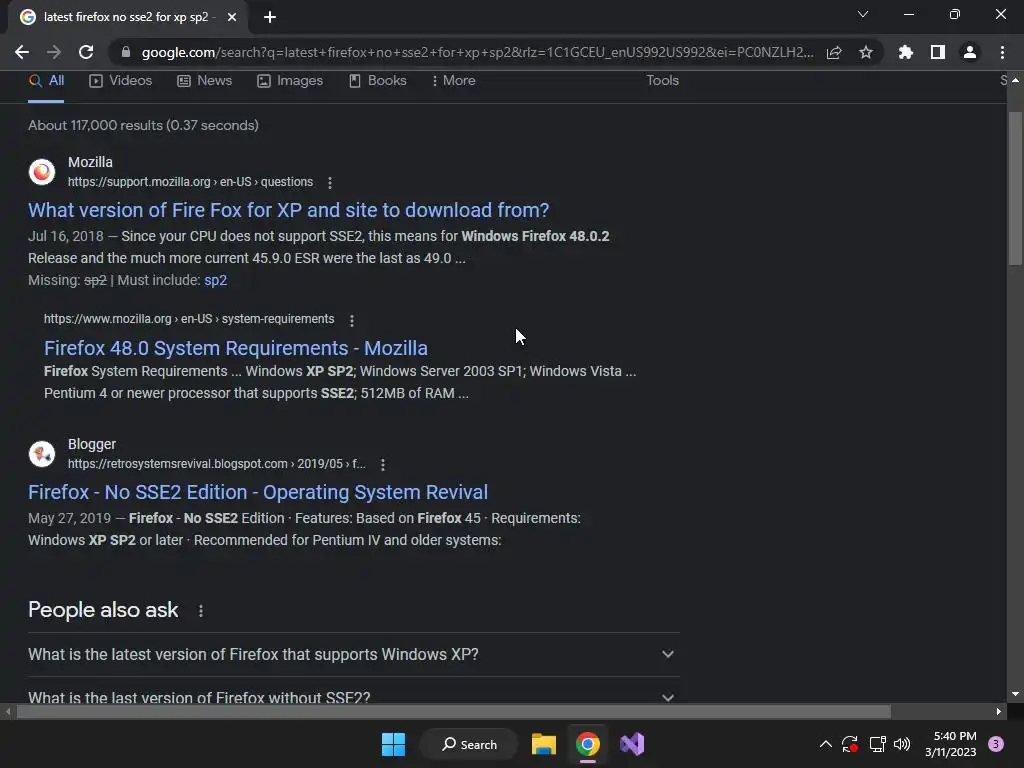Switch to Books search results
This screenshot has height=768, width=1024.
(x=377, y=81)
